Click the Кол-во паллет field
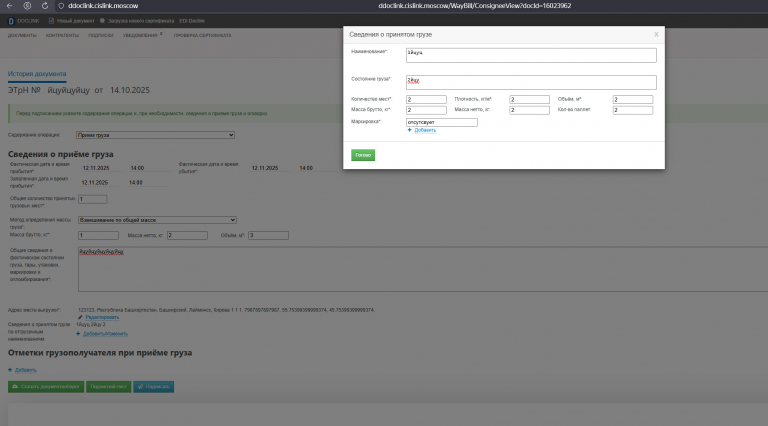 click(633, 110)
